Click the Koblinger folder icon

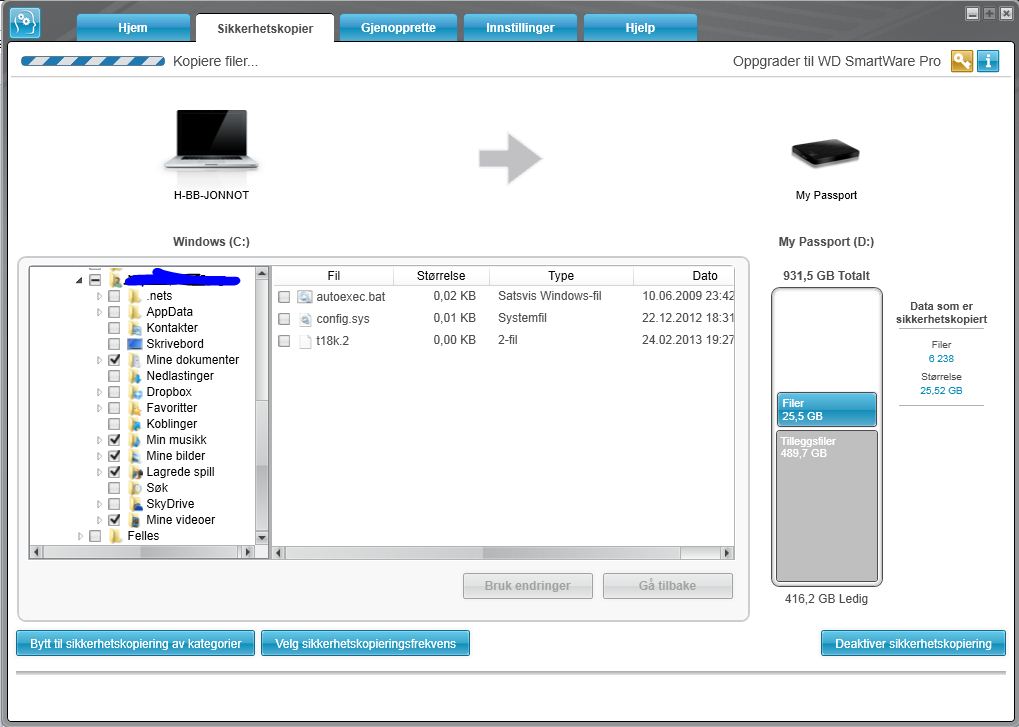(x=135, y=424)
